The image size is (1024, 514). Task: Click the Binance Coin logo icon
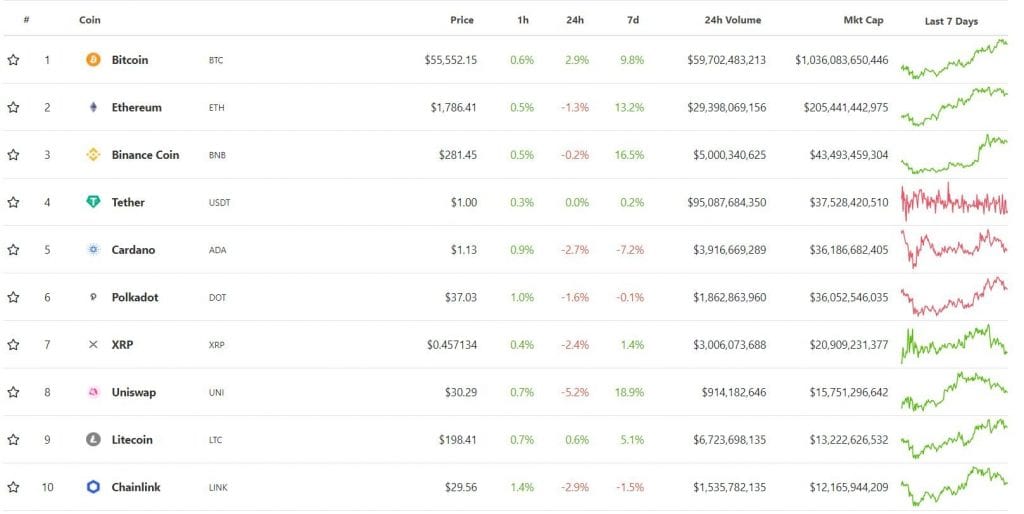[x=93, y=155]
